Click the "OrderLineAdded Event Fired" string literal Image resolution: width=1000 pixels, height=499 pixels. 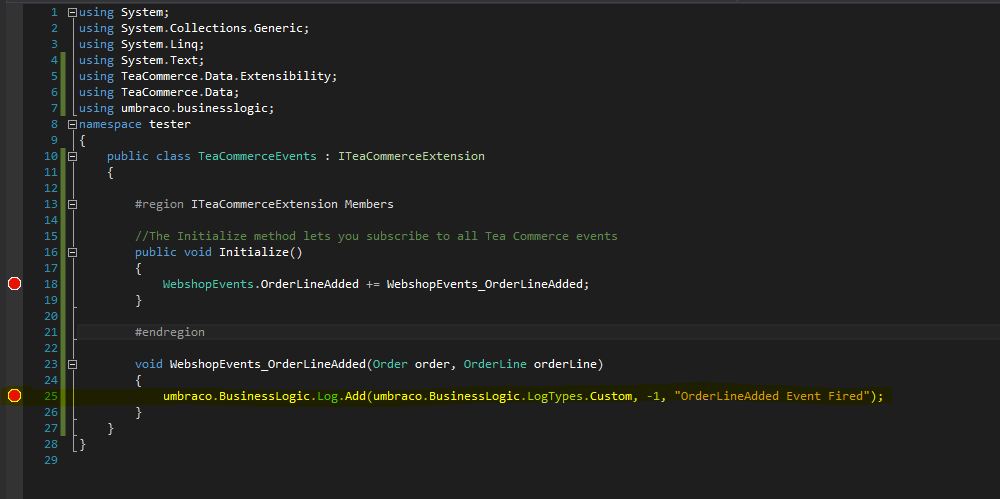point(772,396)
